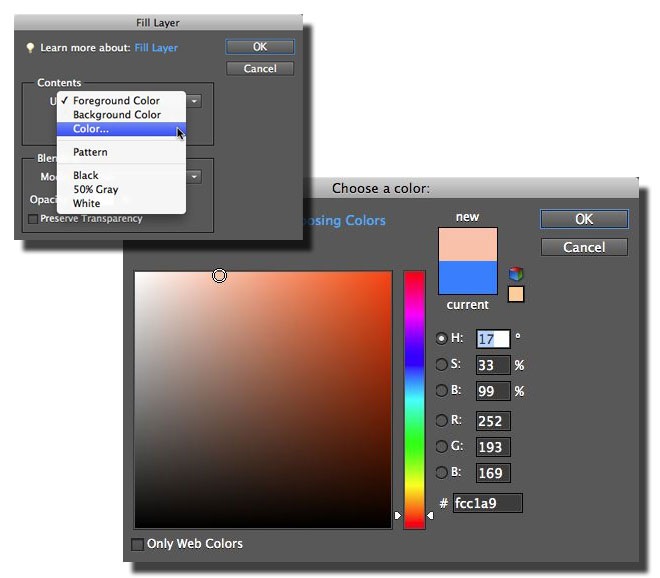This screenshot has width=660, height=578.
Task: Click inside the large orange color field
Action: 263,400
